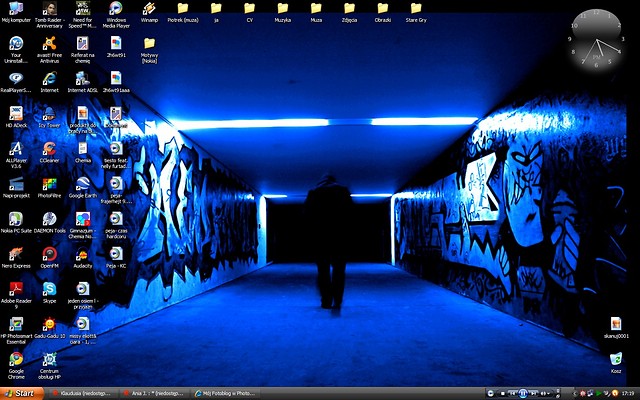The height and width of the screenshot is (400, 640).
Task: Expand hidden system tray icons arrow
Action: (x=575, y=393)
